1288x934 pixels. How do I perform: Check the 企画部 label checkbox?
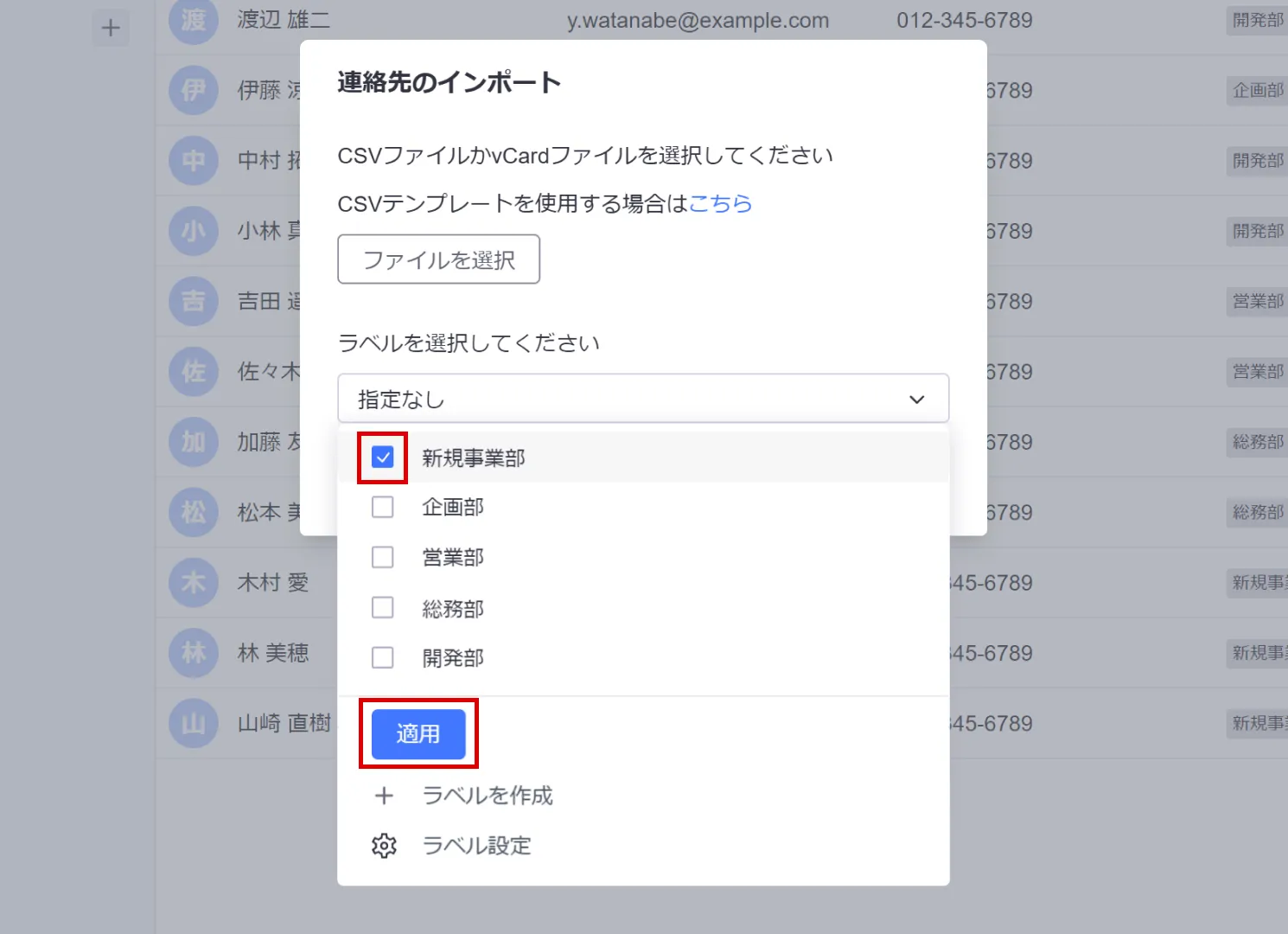(x=382, y=507)
